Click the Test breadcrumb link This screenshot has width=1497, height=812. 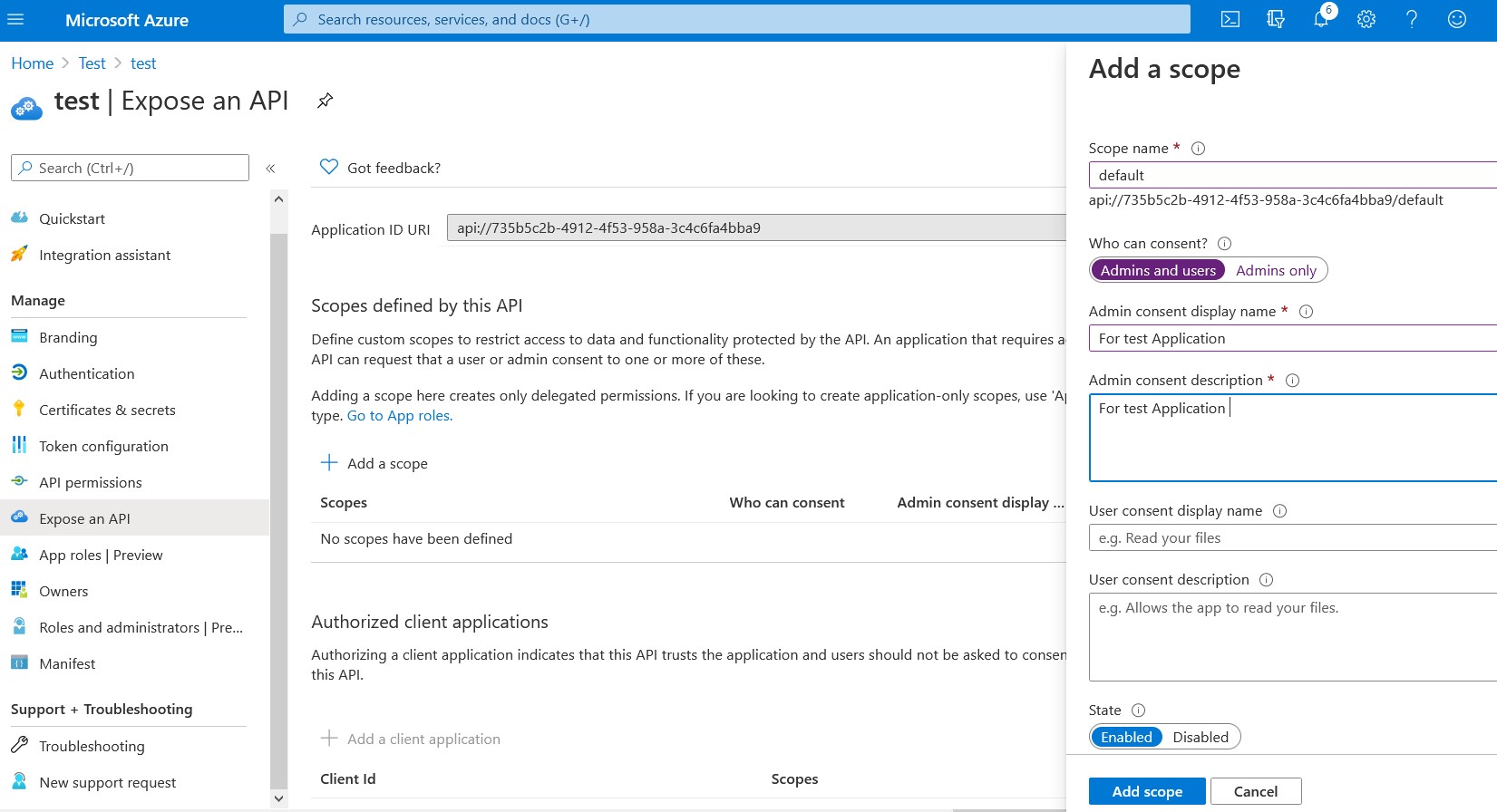(x=92, y=63)
